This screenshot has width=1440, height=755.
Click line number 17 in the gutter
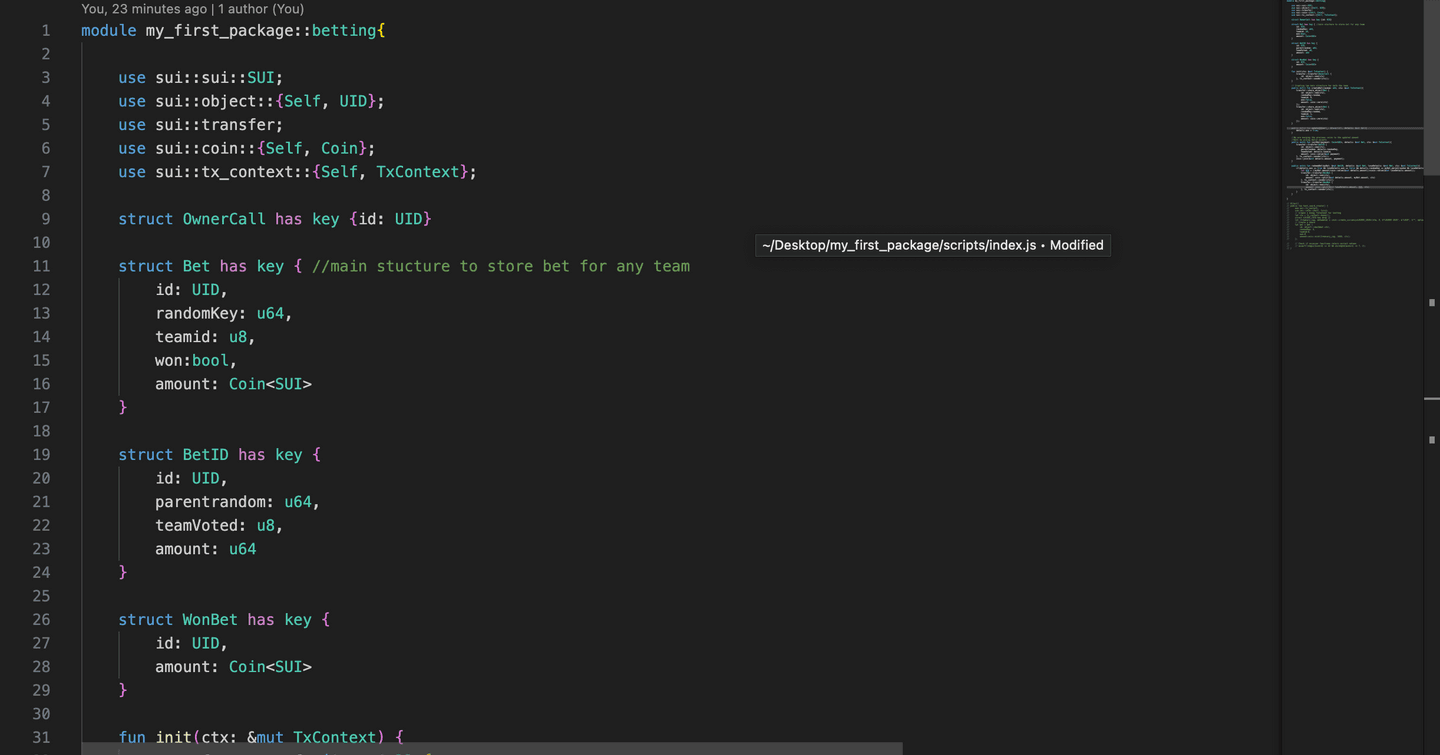(x=41, y=408)
